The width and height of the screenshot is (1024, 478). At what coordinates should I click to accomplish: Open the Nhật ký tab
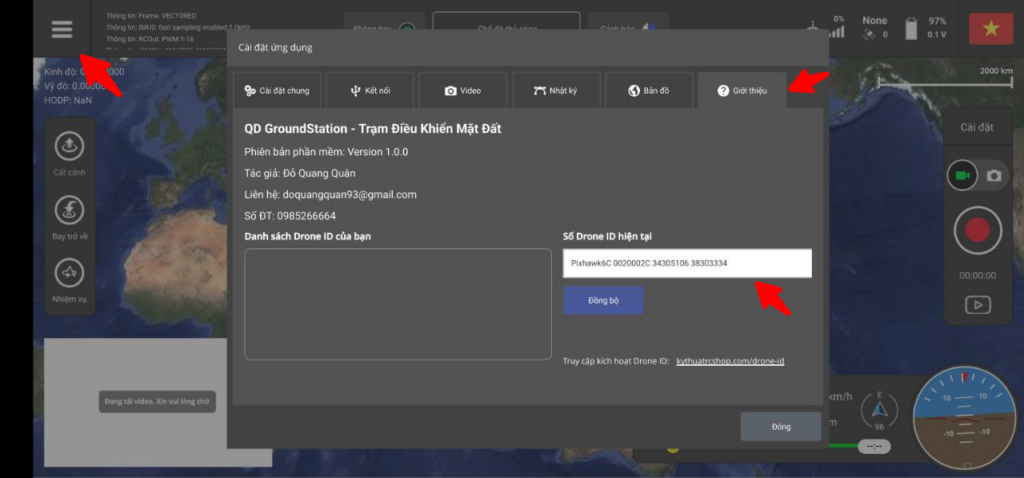pos(556,91)
